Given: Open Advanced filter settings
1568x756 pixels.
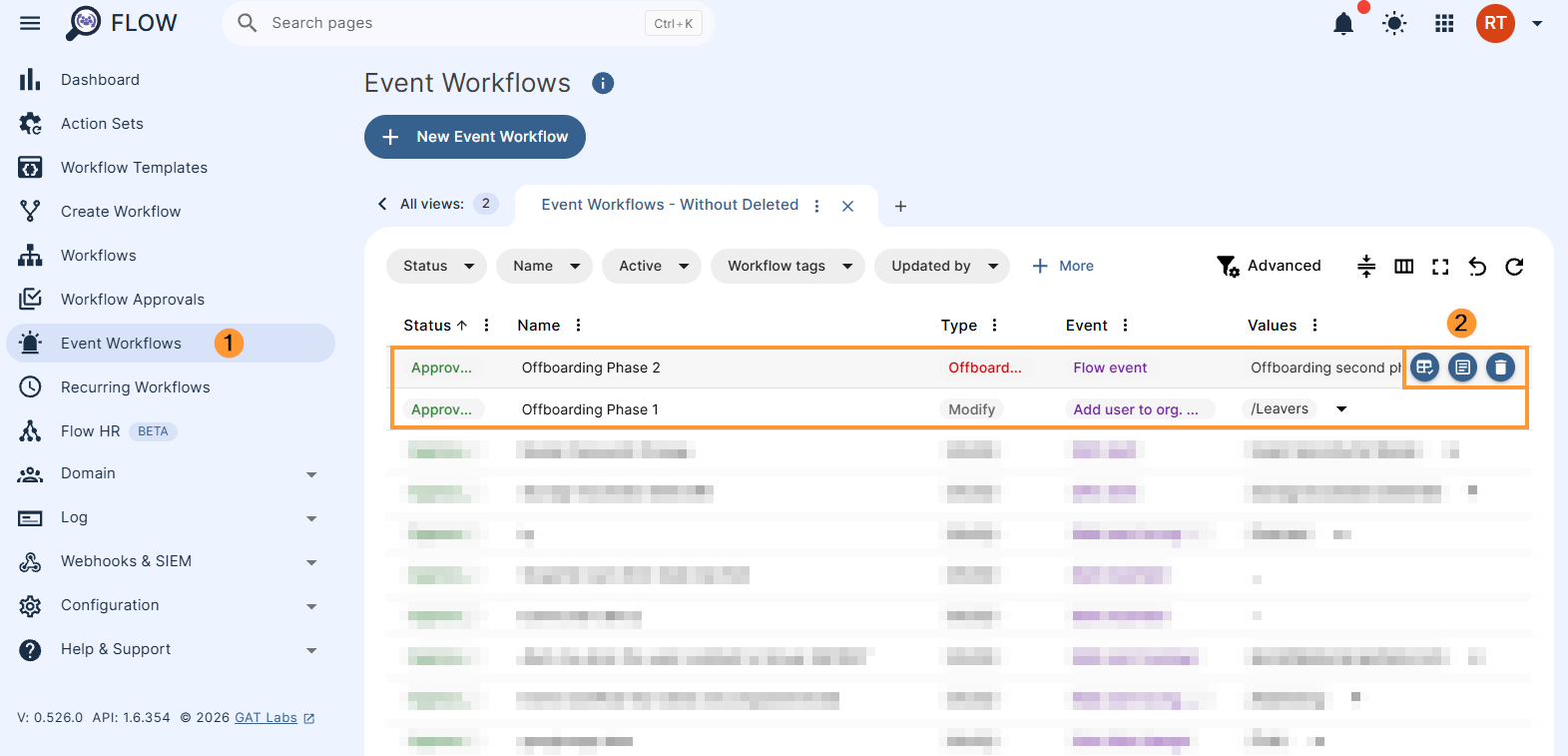Looking at the screenshot, I should [x=1269, y=266].
